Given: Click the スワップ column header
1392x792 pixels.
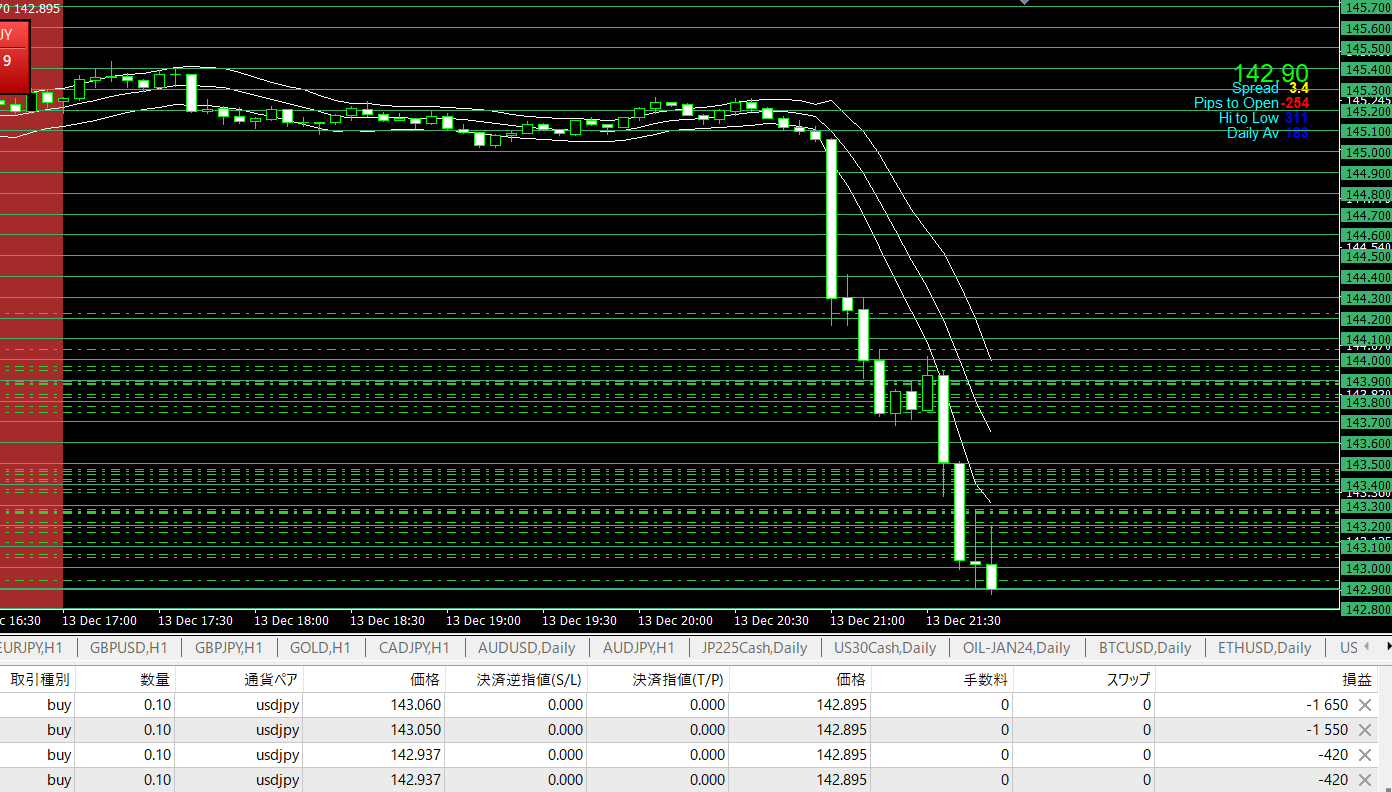Looking at the screenshot, I should [x=1128, y=679].
